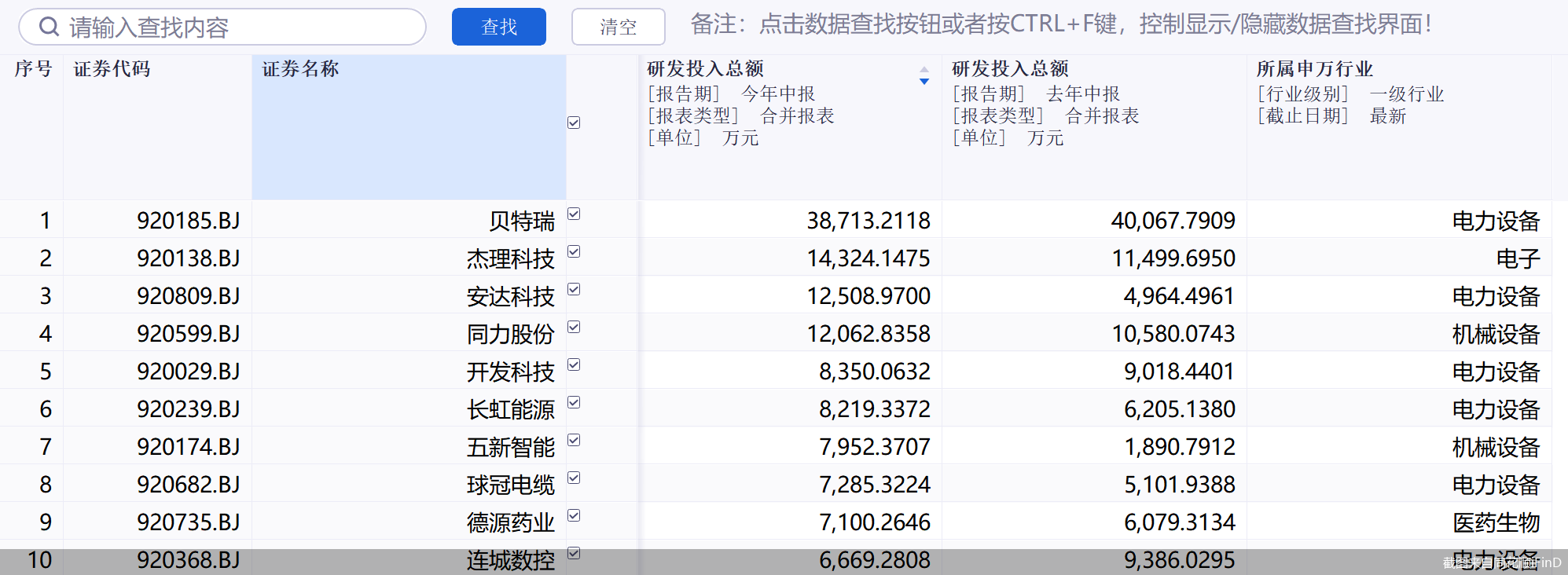This screenshot has width=1568, height=575.
Task: Select the 证券名称 column header
Action: pyautogui.click(x=409, y=127)
